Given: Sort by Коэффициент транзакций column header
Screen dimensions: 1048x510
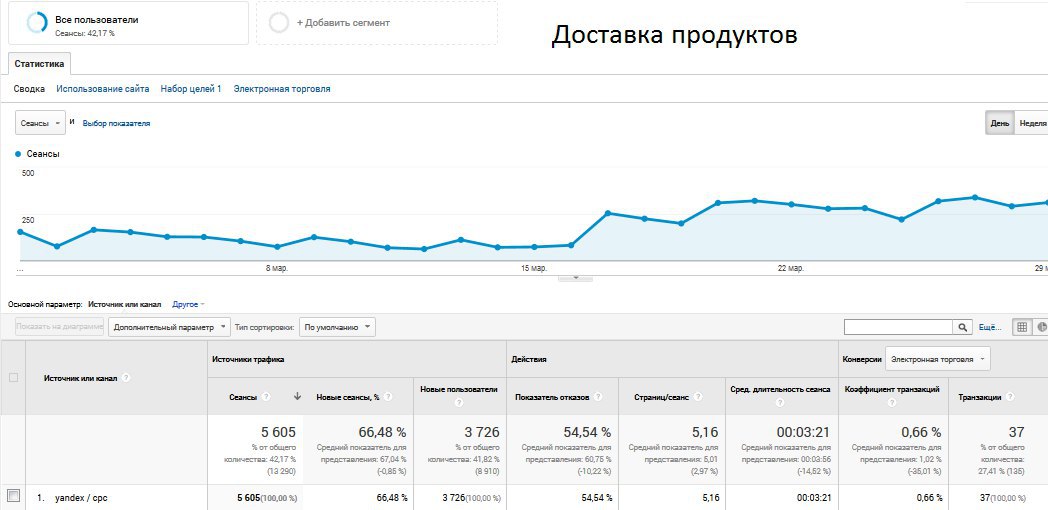Looking at the screenshot, I should pyautogui.click(x=892, y=389).
